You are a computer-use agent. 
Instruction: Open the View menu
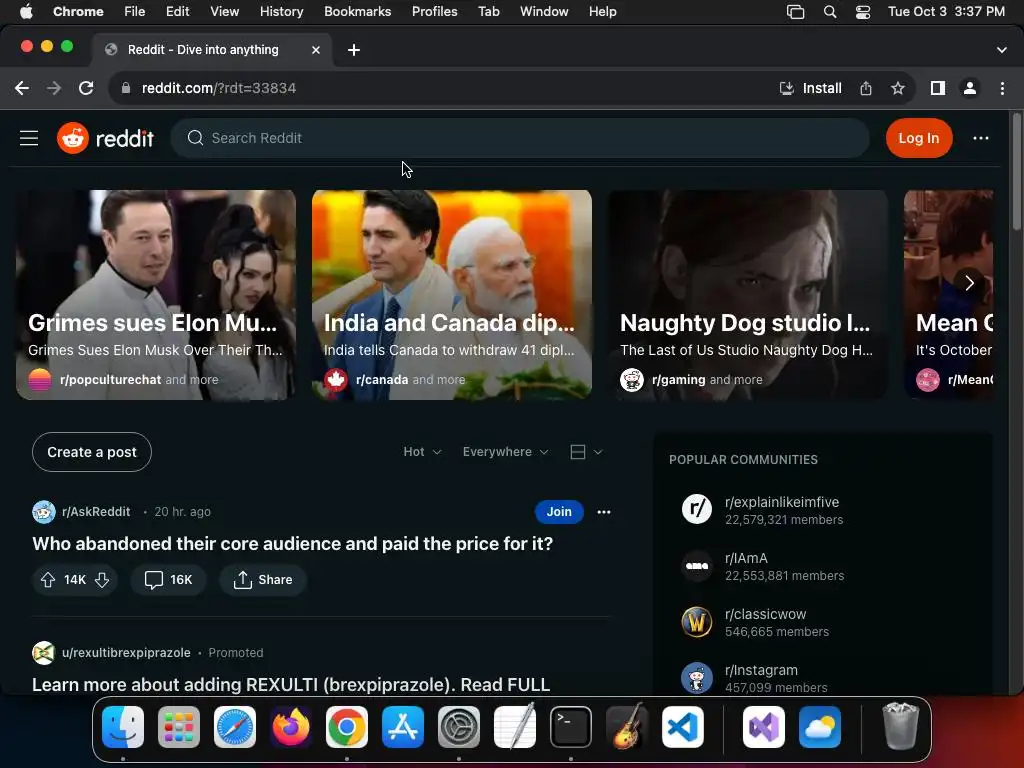pos(224,11)
